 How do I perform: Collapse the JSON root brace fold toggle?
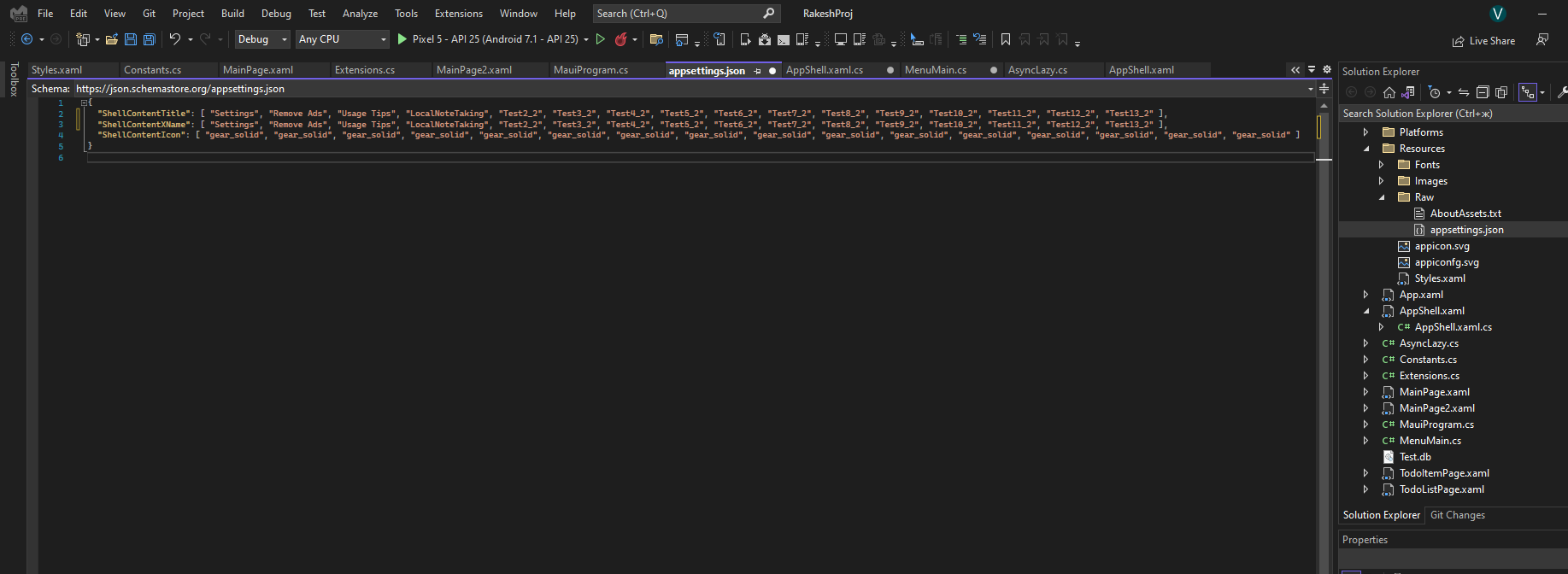[x=84, y=102]
